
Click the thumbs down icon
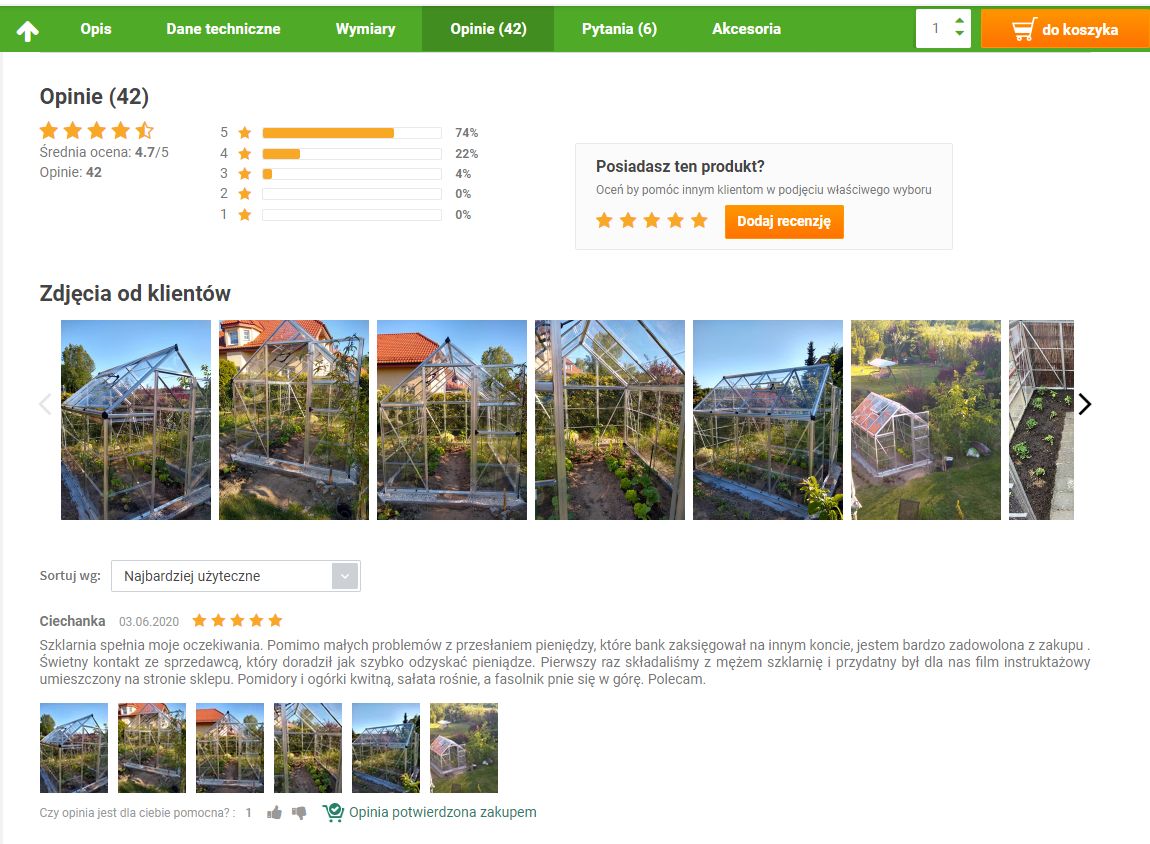299,813
